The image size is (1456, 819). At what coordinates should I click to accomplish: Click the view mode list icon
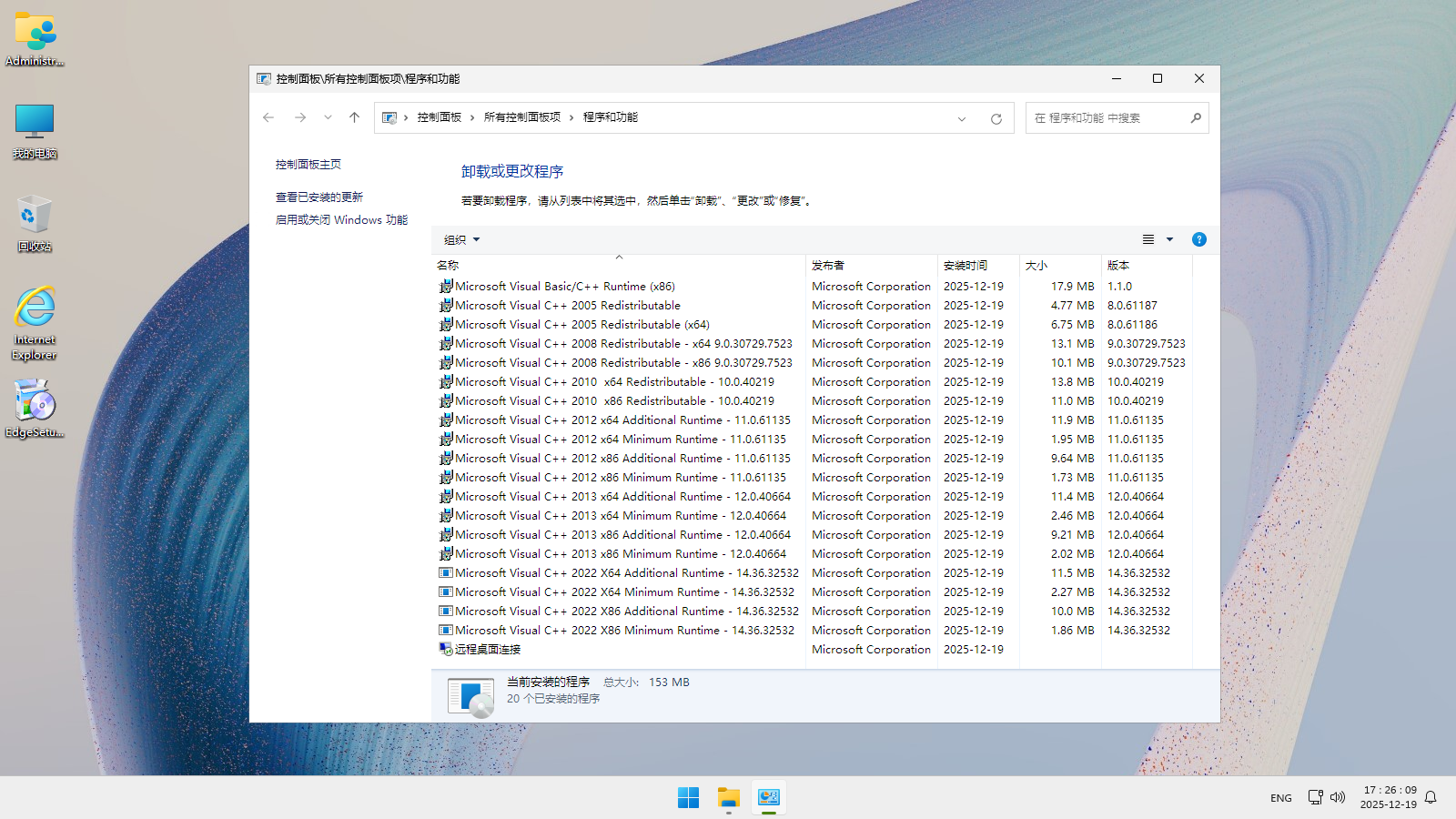click(x=1148, y=239)
